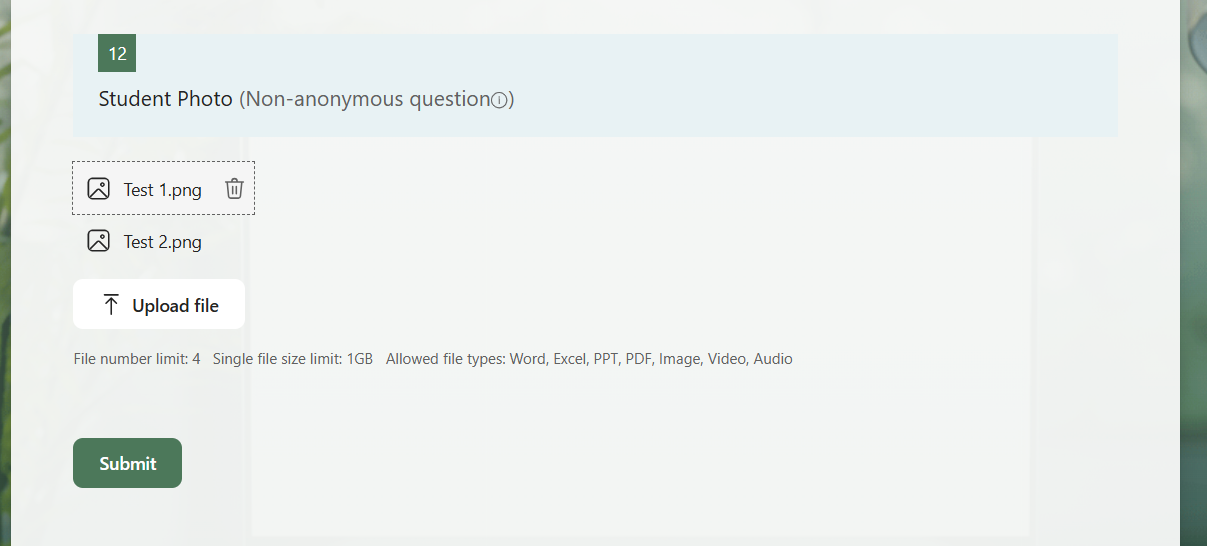Select the Student Photo question title
Screen dimensions: 1207x546
165,99
